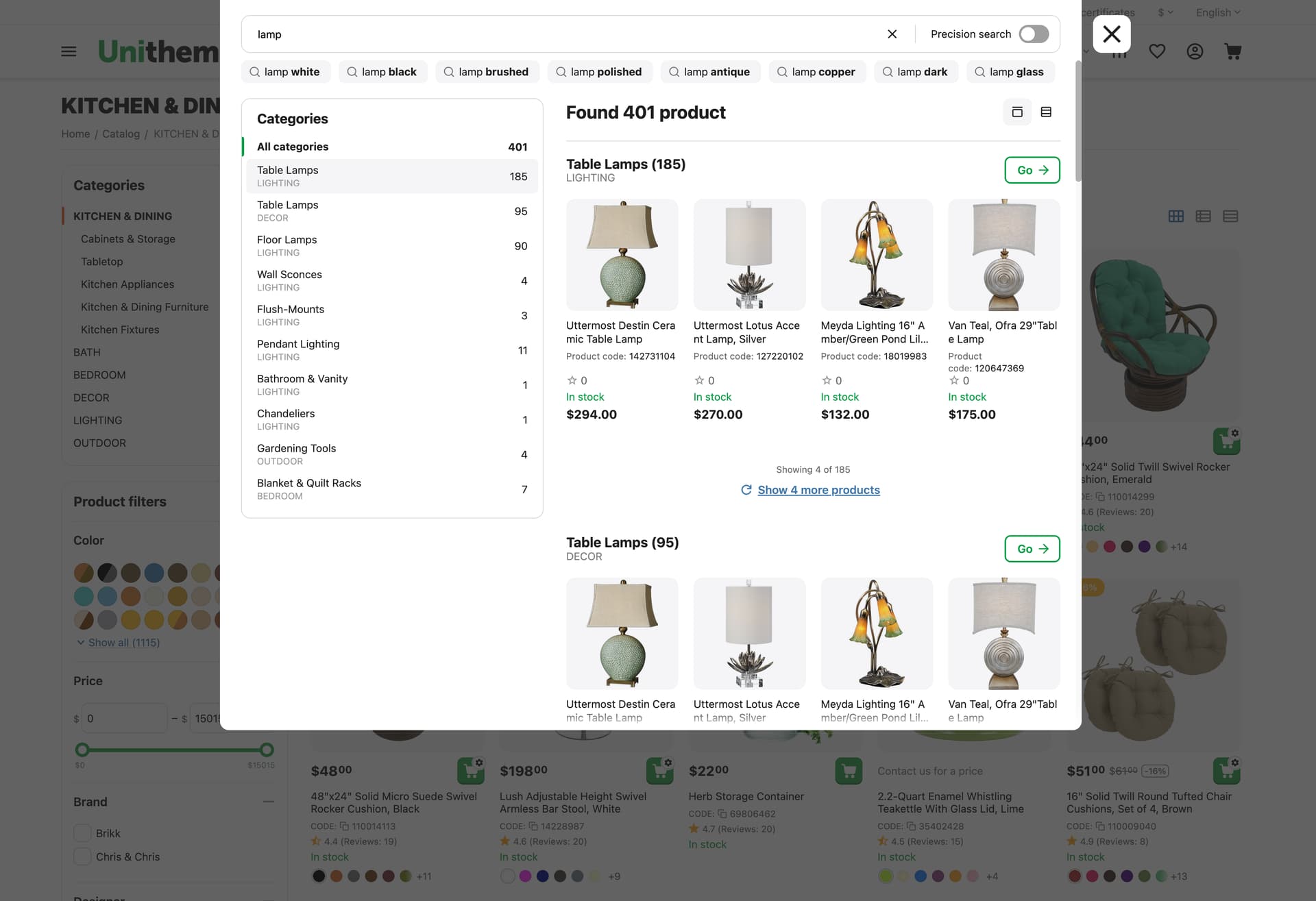Switch results to grouped card view icon
The width and height of the screenshot is (1316, 901).
coord(1017,112)
